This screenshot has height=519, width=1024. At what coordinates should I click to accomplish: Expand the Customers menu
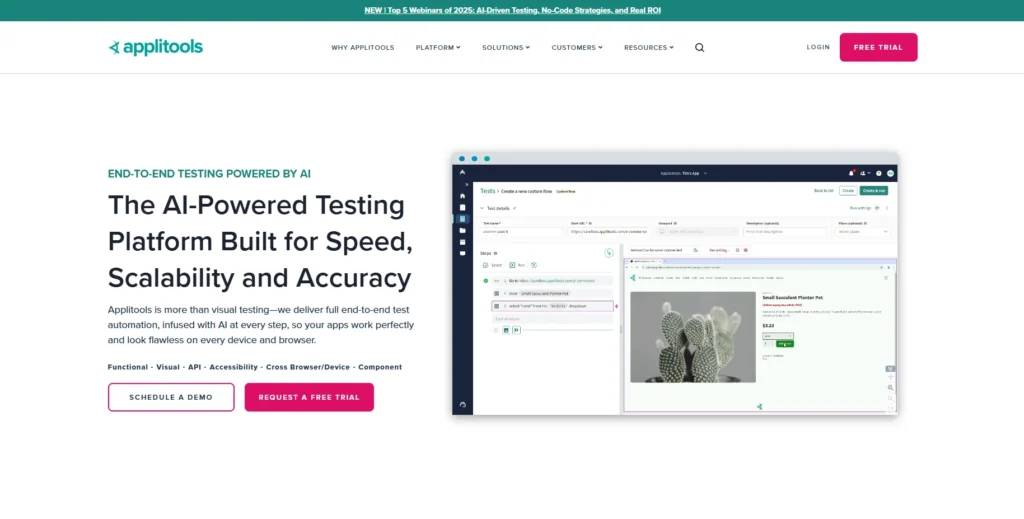(577, 48)
